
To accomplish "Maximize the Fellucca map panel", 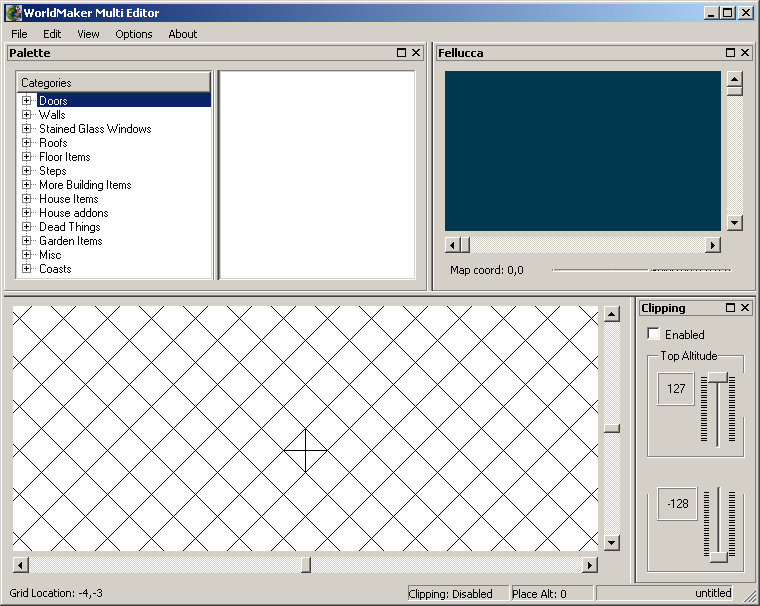I will pos(730,53).
